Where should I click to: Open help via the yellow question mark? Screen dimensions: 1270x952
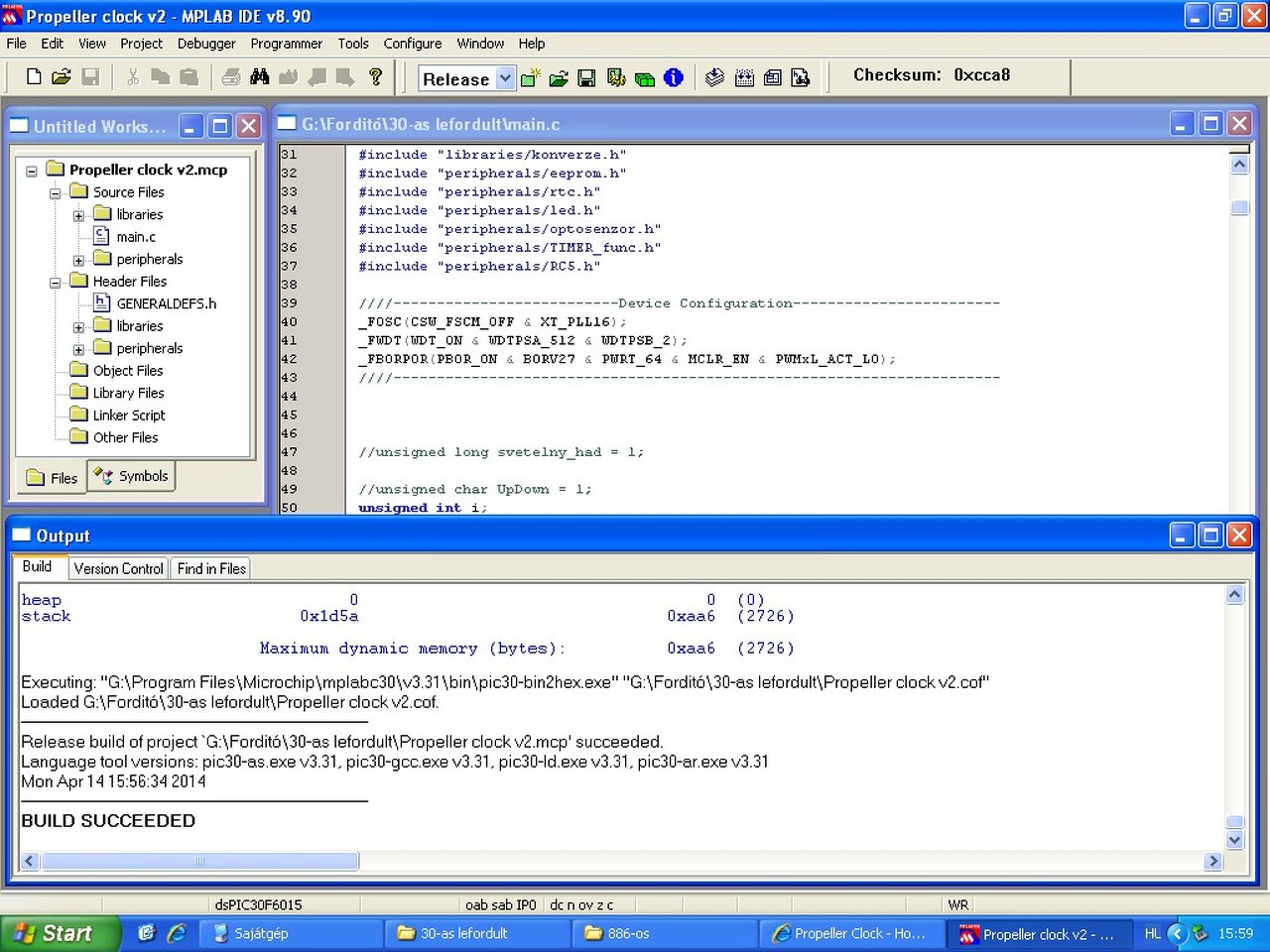pos(375,77)
